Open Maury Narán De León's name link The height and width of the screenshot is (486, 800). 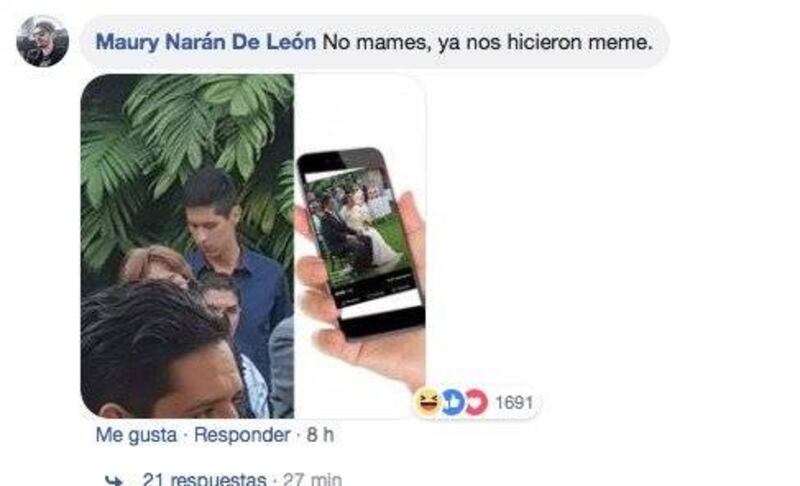click(x=206, y=42)
